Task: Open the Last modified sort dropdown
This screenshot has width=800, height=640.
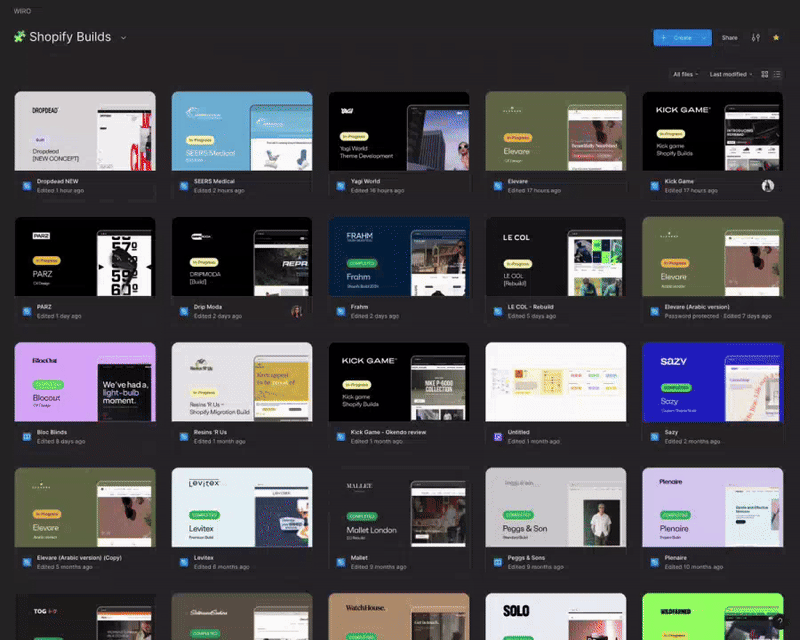Action: 731,74
